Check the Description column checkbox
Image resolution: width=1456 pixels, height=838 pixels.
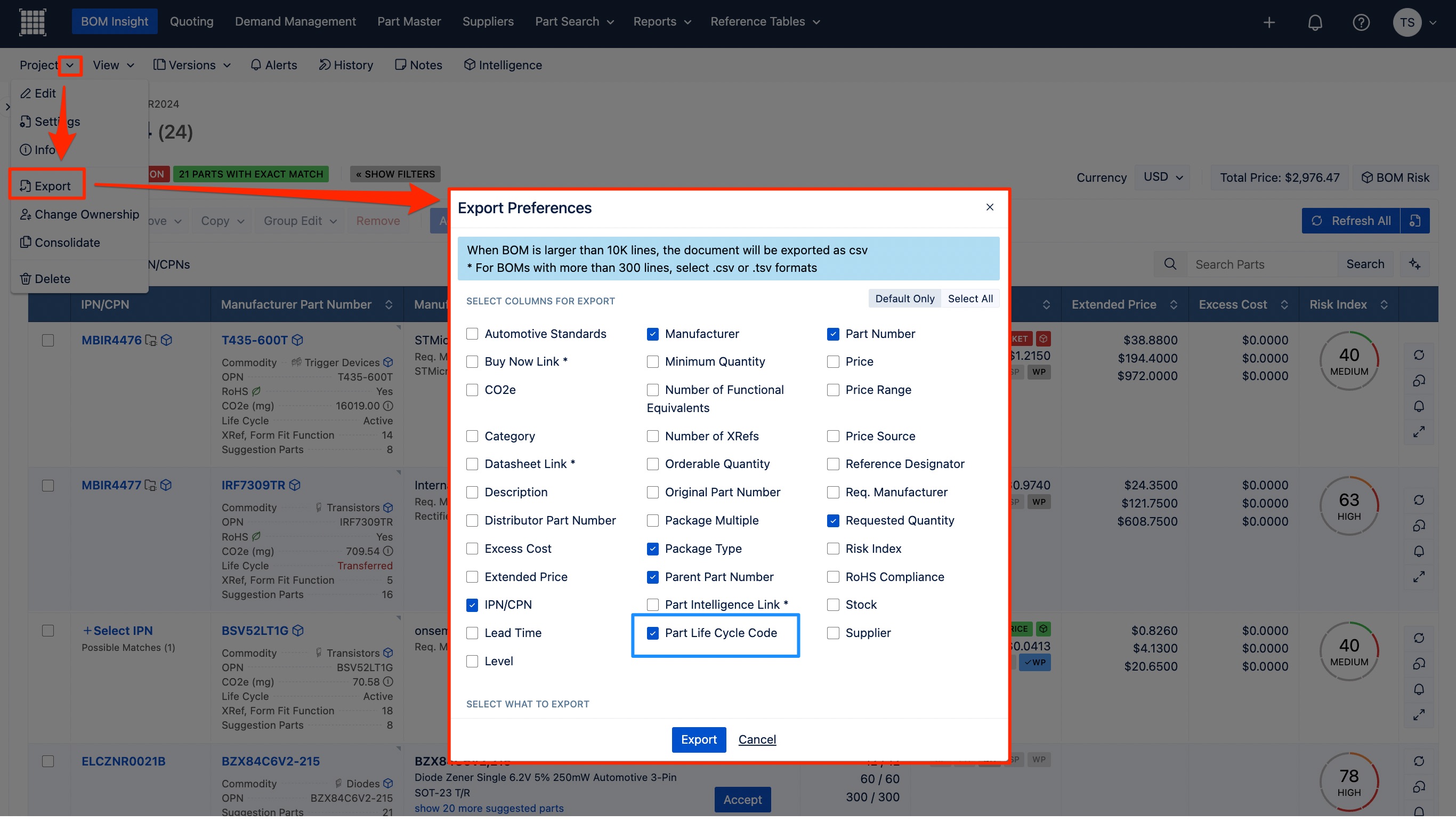[x=472, y=492]
